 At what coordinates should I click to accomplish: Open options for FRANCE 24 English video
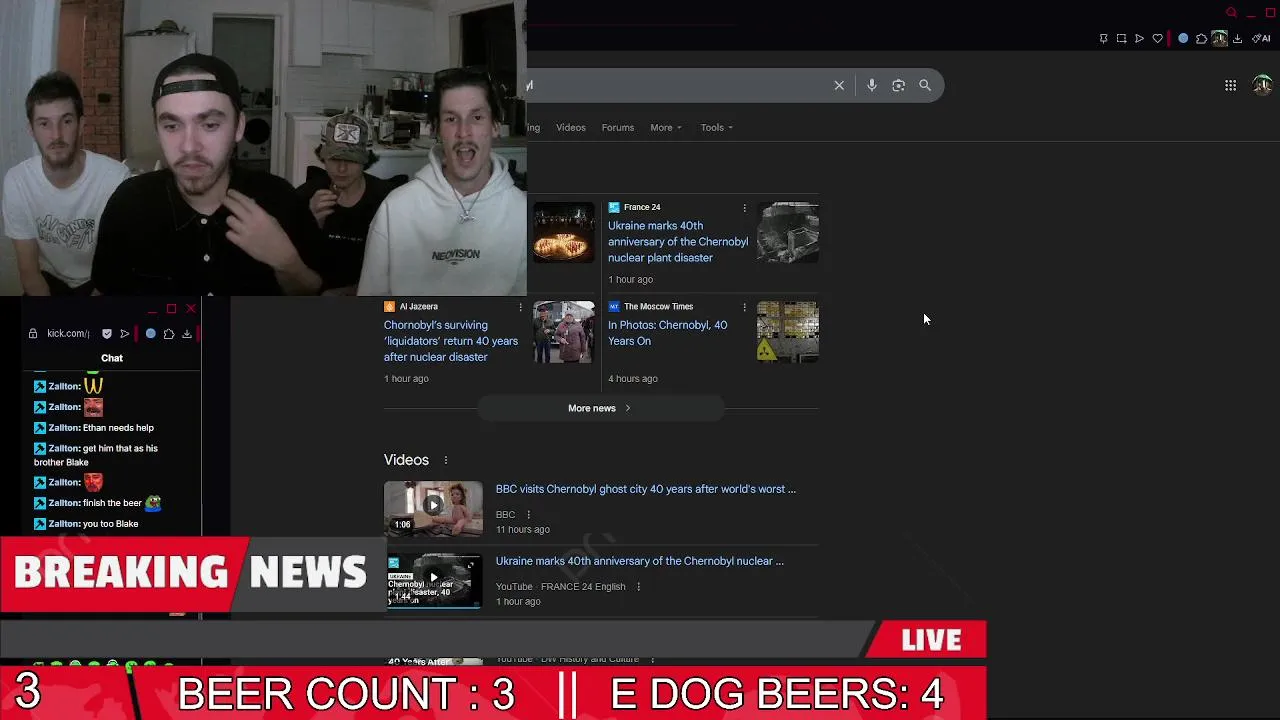pyautogui.click(x=638, y=587)
